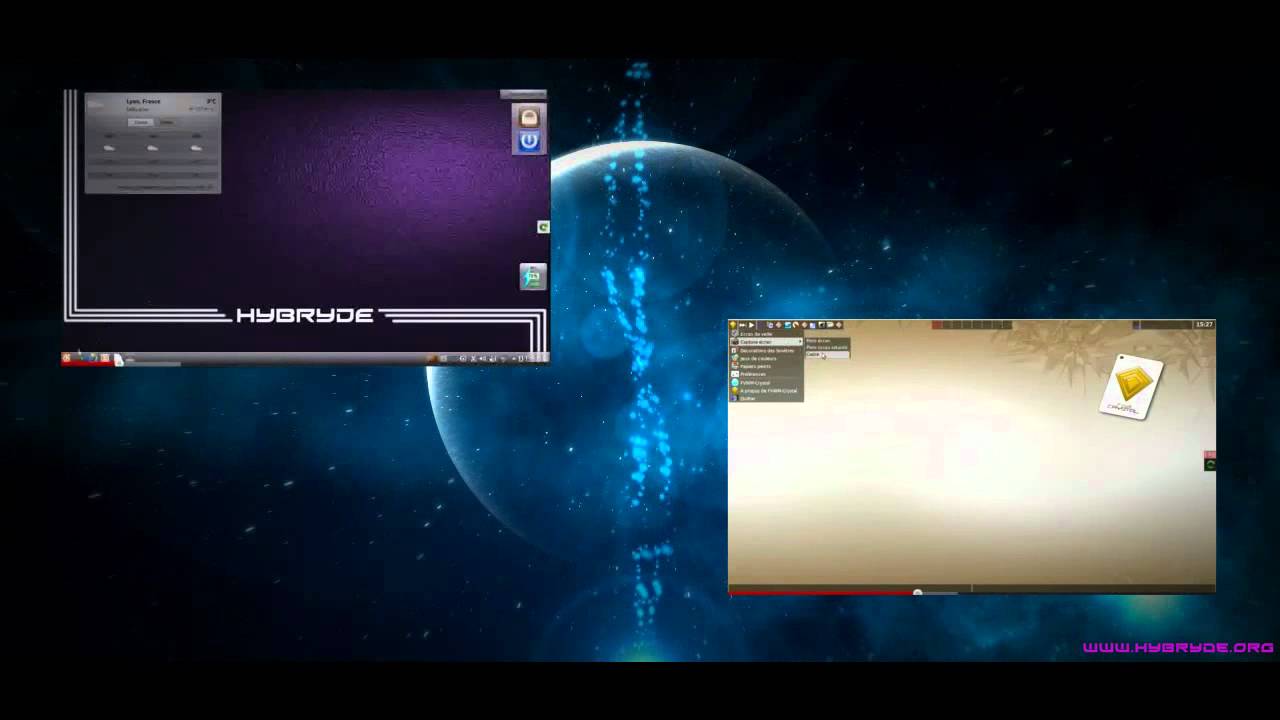1280x720 pixels.
Task: Select the 'FVWM-Crystal' menu entry
Action: point(766,382)
